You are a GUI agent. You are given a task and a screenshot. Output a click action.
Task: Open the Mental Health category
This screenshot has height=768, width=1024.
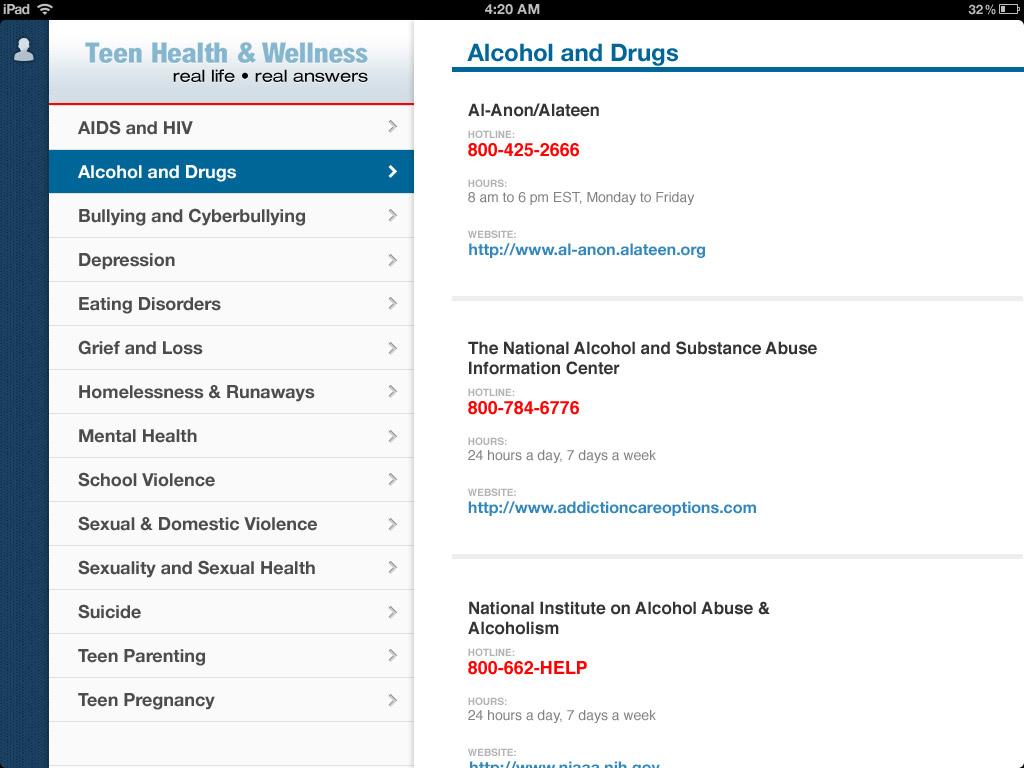(x=231, y=436)
